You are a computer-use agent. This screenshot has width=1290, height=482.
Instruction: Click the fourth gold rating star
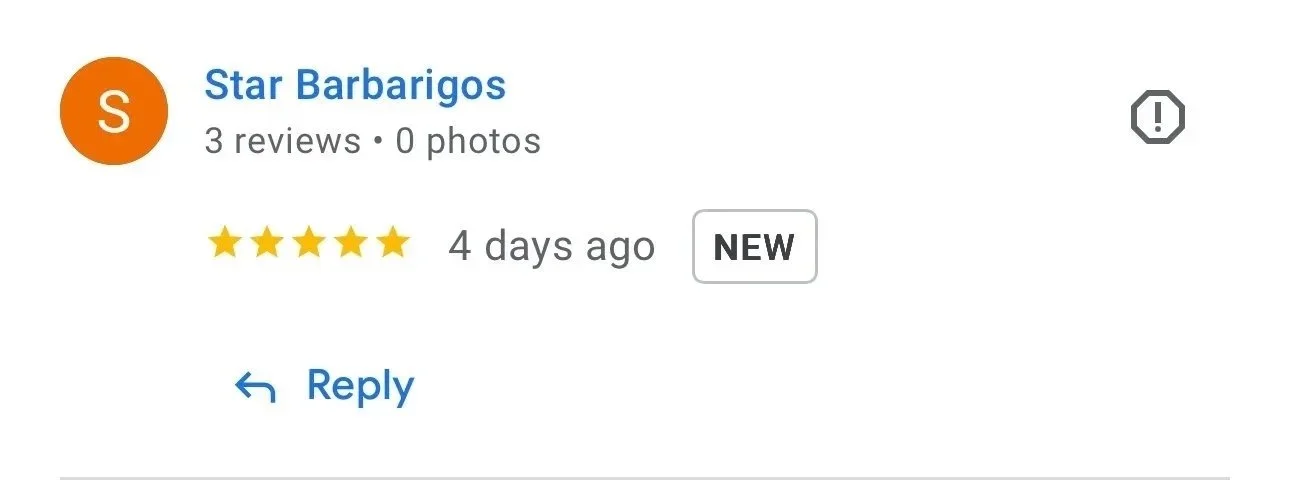click(x=350, y=243)
